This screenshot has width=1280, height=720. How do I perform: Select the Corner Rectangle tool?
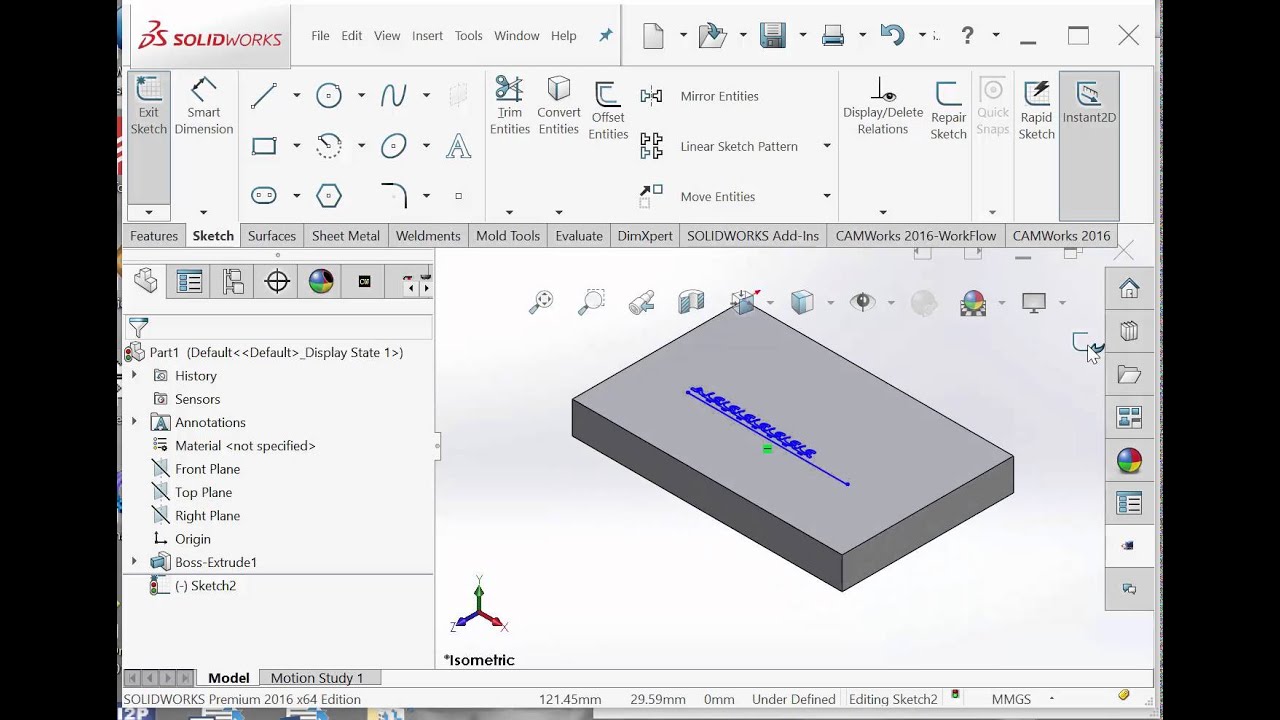click(264, 146)
